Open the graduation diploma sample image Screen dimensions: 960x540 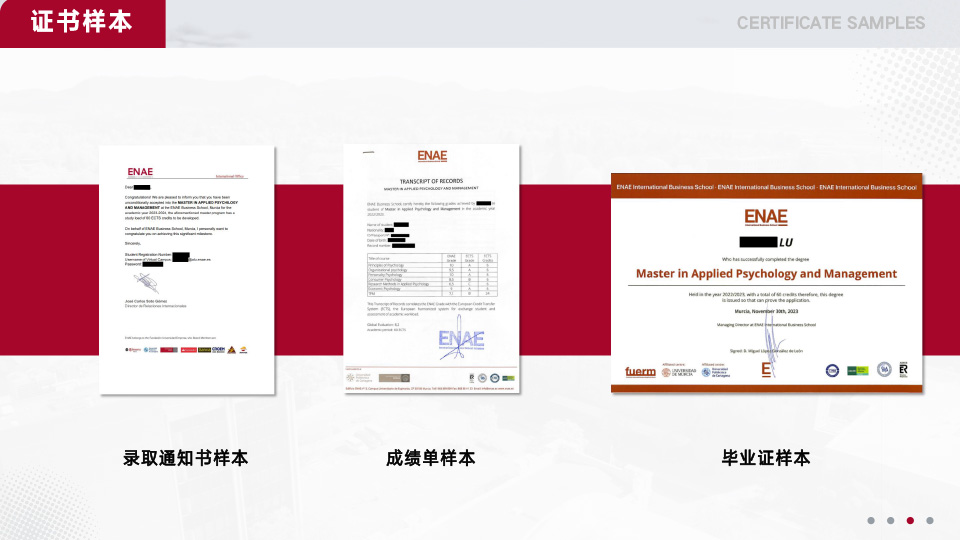pyautogui.click(x=766, y=283)
